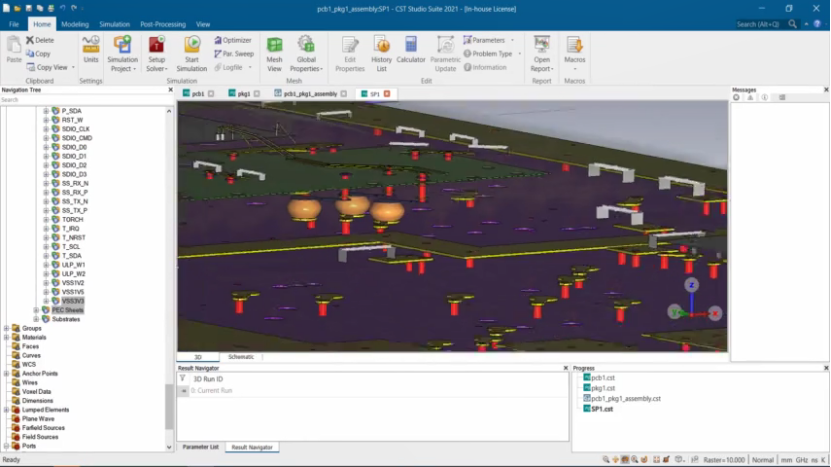
Task: Close the SP1 document tab
Action: pos(387,94)
